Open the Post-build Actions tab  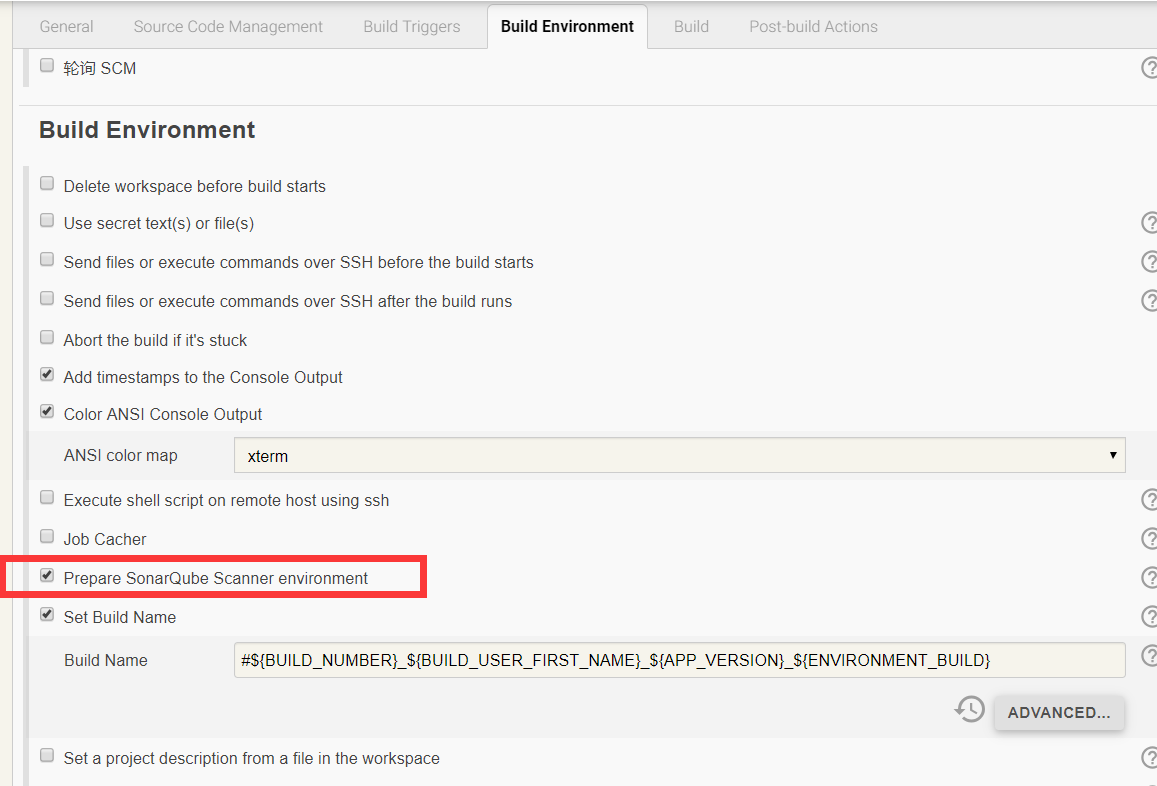point(813,27)
